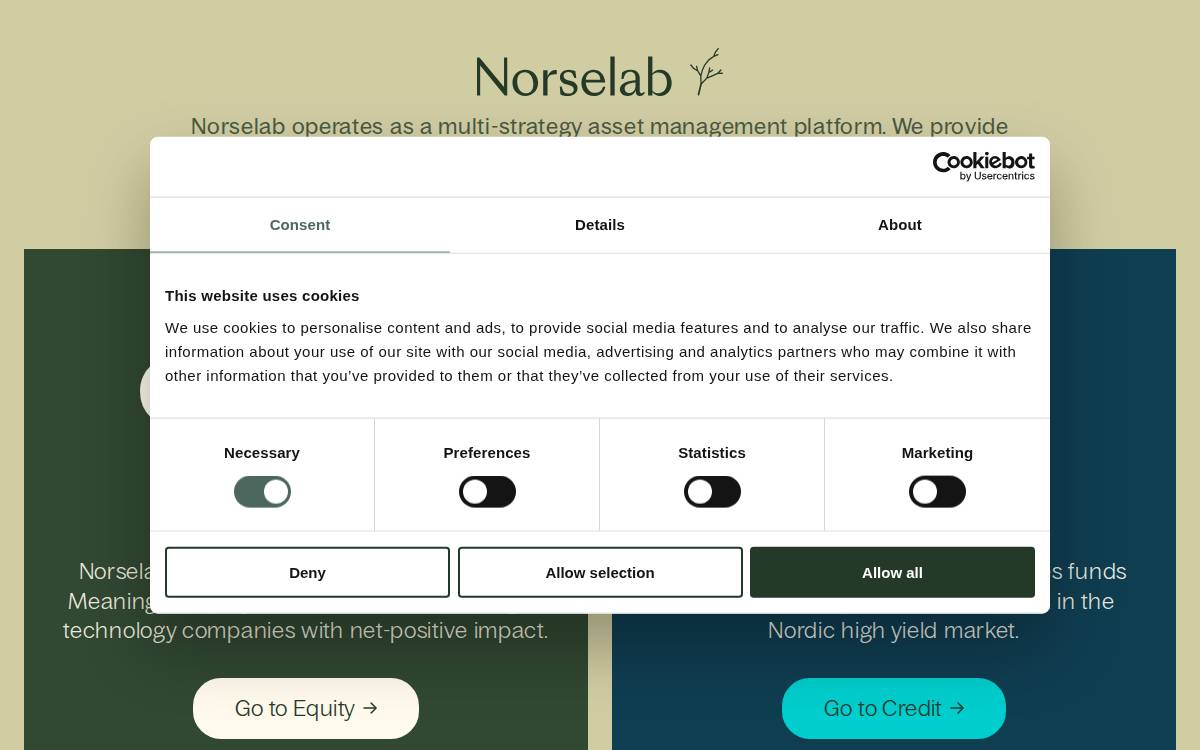Viewport: 1200px width, 750px height.
Task: Click the 'Nordic high yield market.' text
Action: tap(894, 631)
